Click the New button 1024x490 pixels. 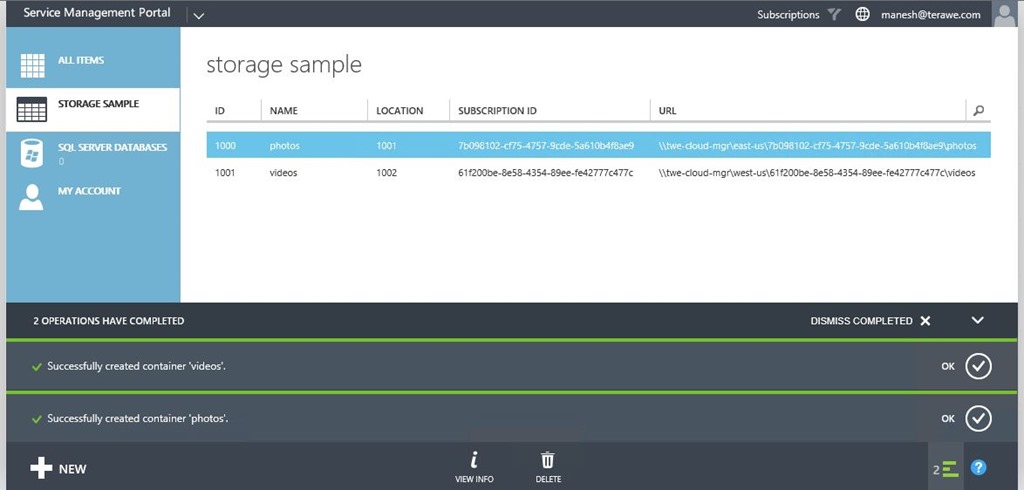[x=58, y=469]
